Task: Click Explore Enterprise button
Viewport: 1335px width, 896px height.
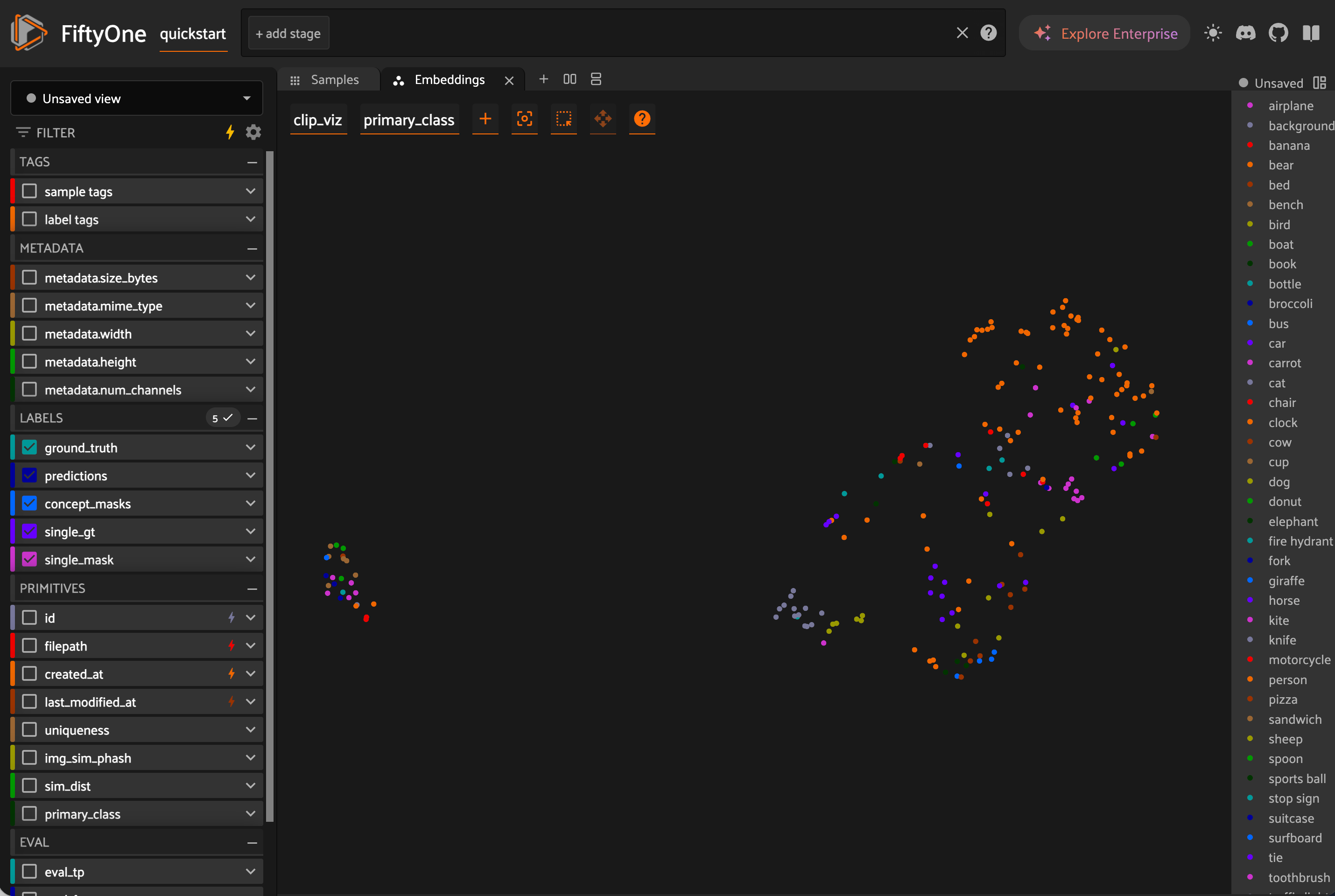Action: tap(1105, 33)
